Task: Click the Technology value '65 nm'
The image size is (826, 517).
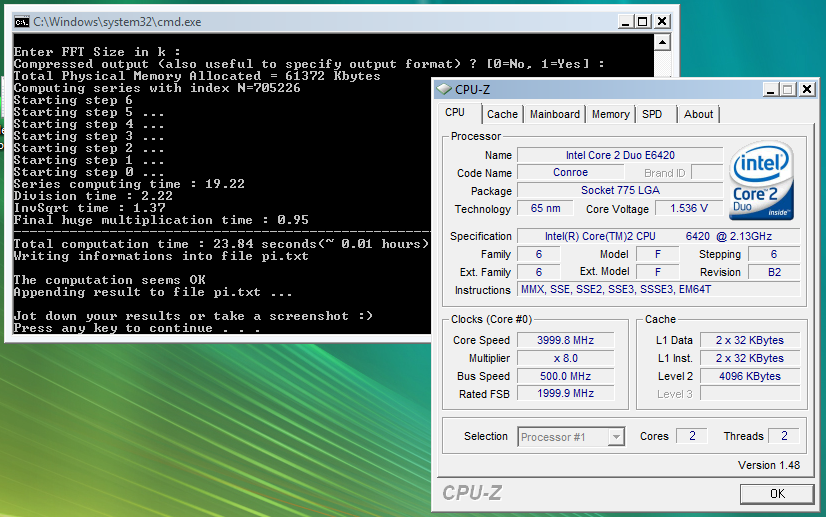Action: pyautogui.click(x=546, y=208)
